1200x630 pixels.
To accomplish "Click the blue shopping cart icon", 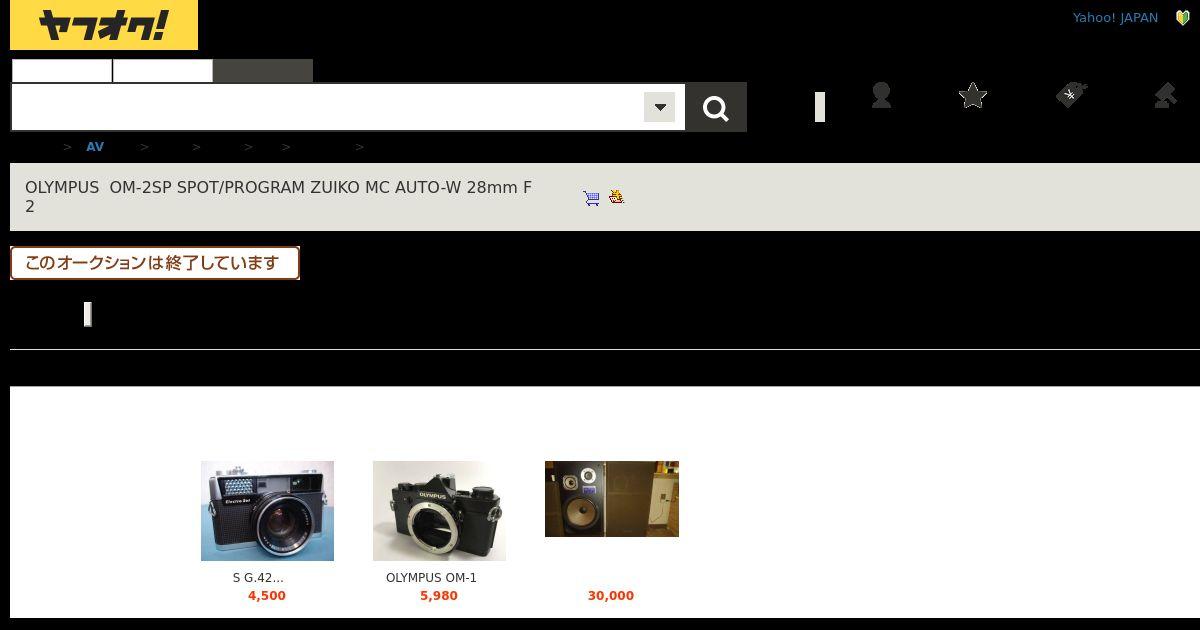I will tap(591, 198).
